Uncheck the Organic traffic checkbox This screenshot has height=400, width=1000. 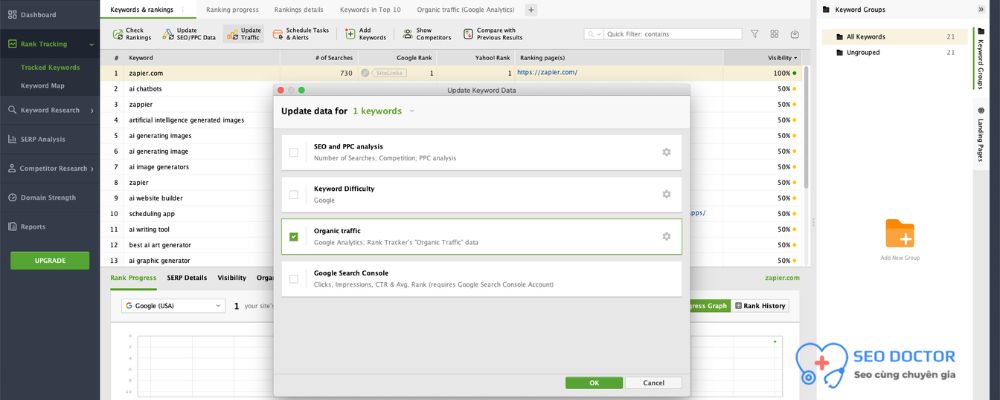click(x=293, y=237)
